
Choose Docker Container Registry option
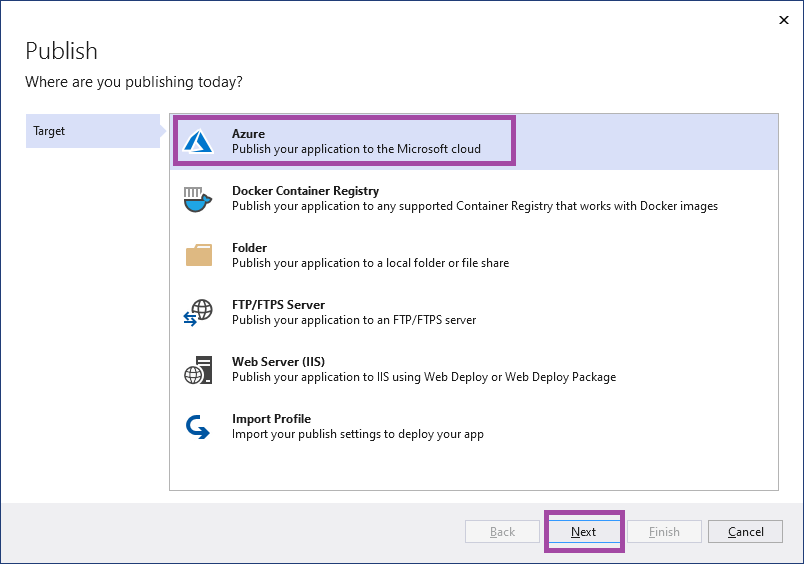305,190
